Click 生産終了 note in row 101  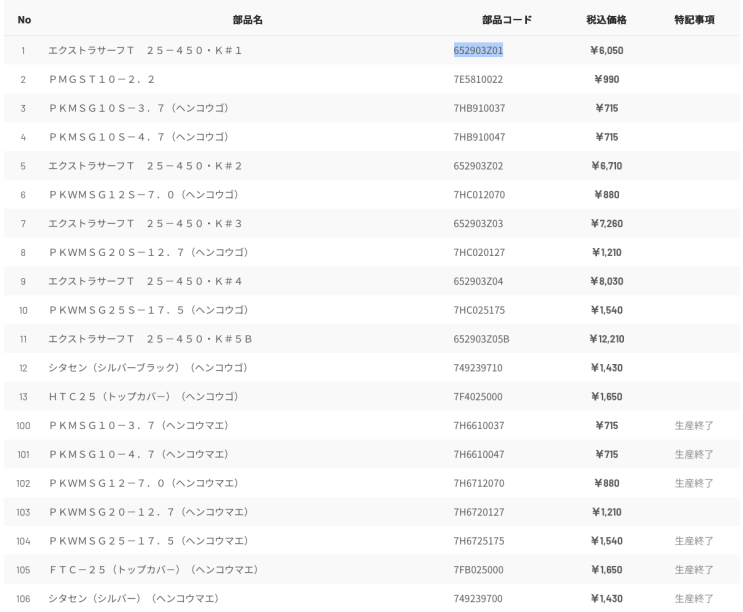[694, 454]
